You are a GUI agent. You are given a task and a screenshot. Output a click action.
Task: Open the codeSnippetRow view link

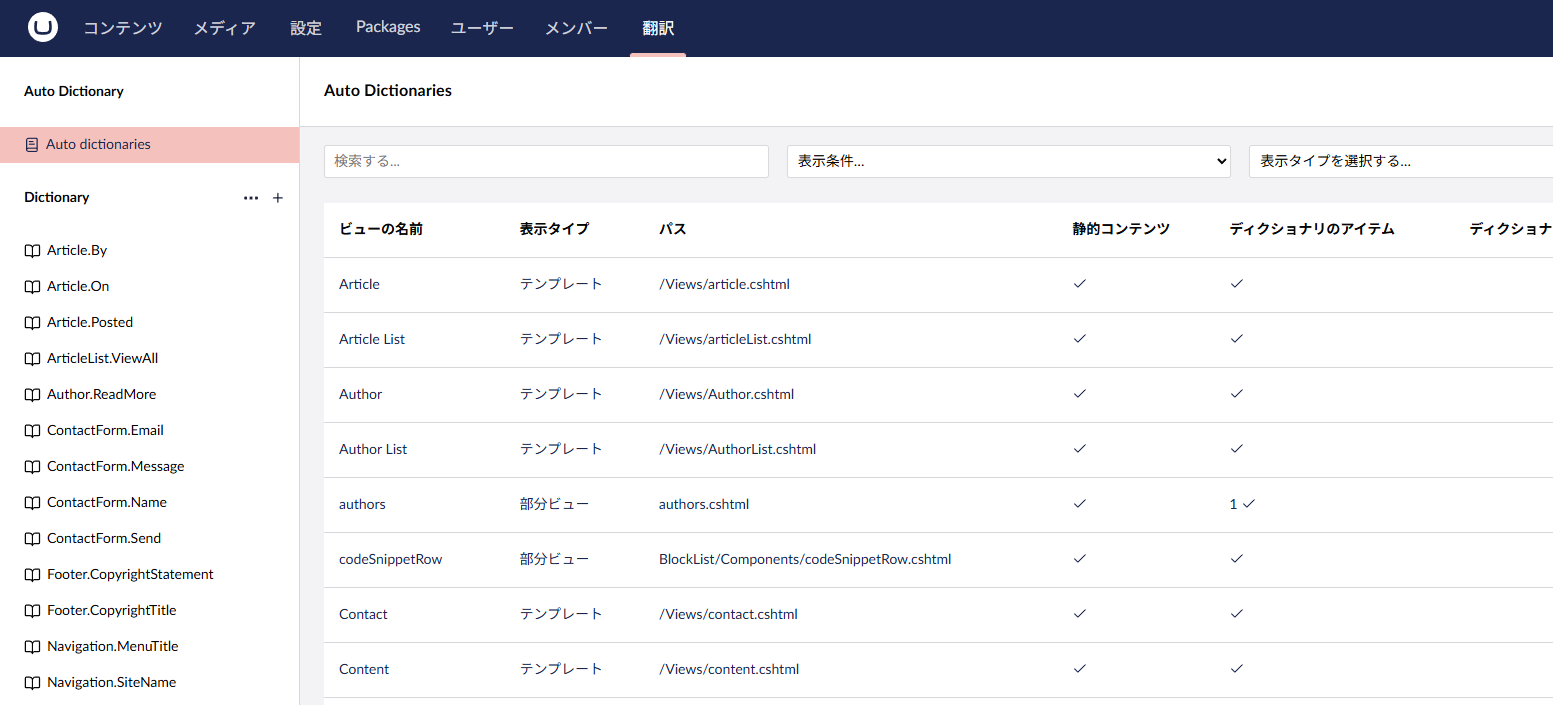click(390, 559)
